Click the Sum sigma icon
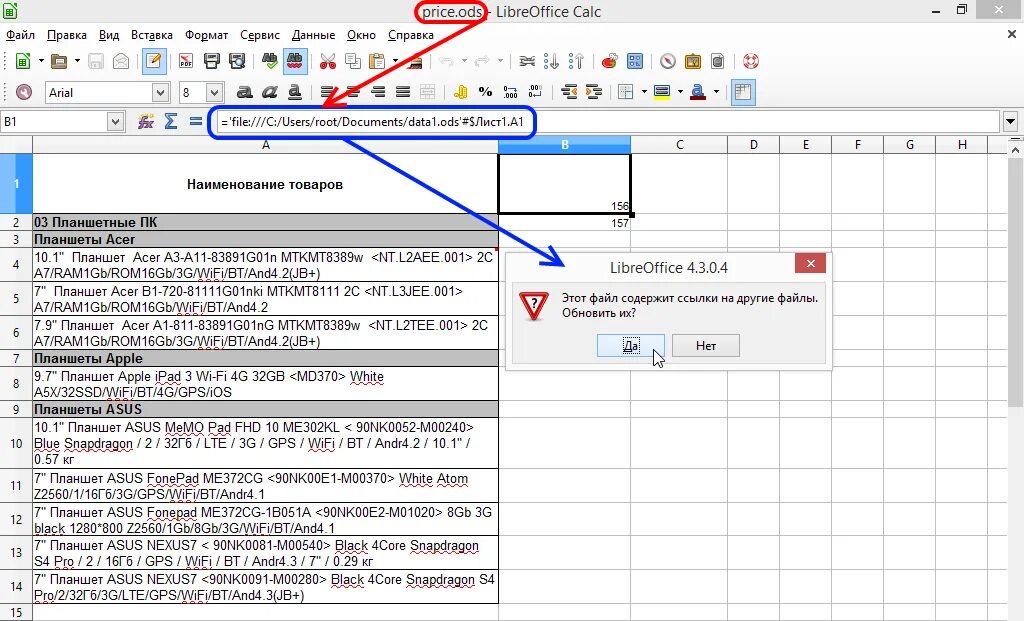Viewport: 1024px width, 621px height. click(170, 121)
